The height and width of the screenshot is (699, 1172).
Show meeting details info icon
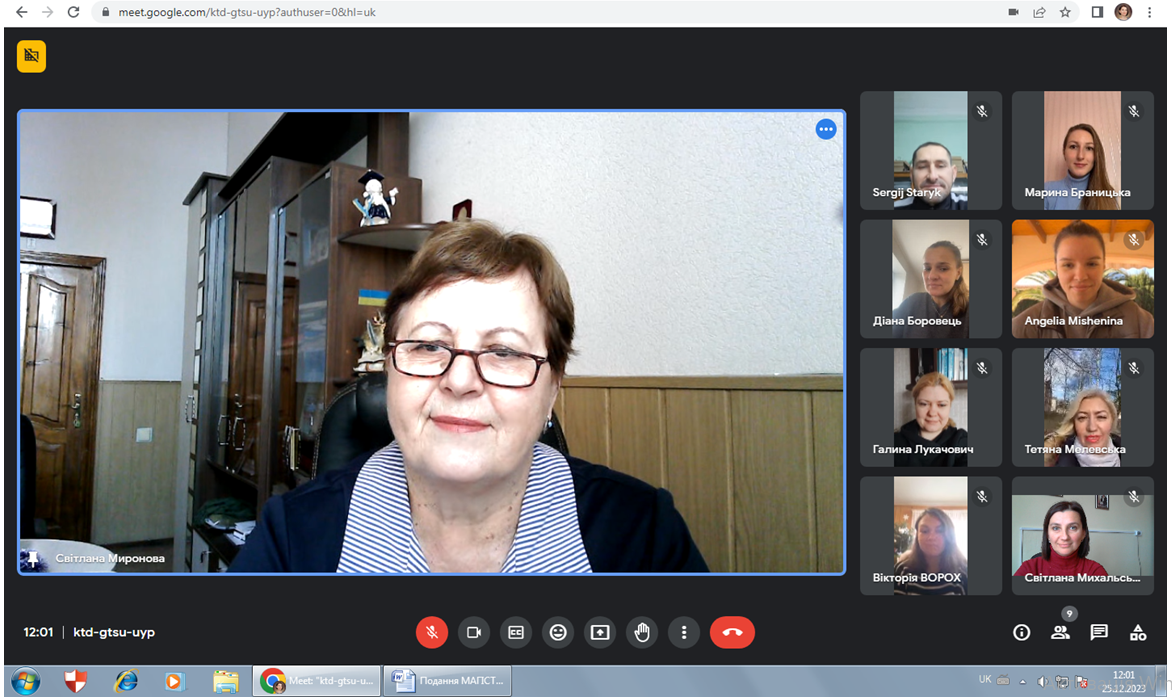(1021, 632)
